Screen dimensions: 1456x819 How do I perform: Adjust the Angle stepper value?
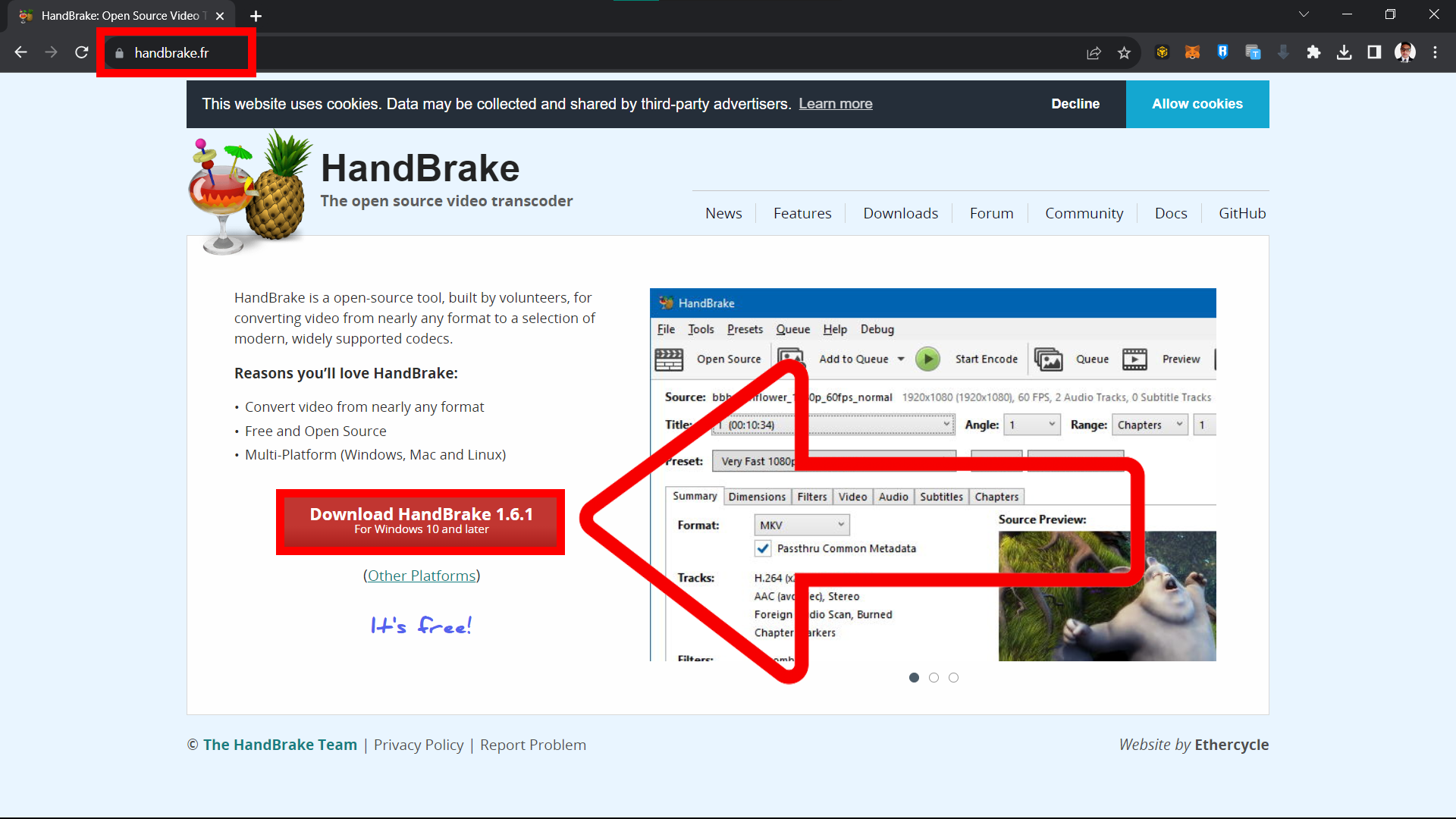point(1030,424)
